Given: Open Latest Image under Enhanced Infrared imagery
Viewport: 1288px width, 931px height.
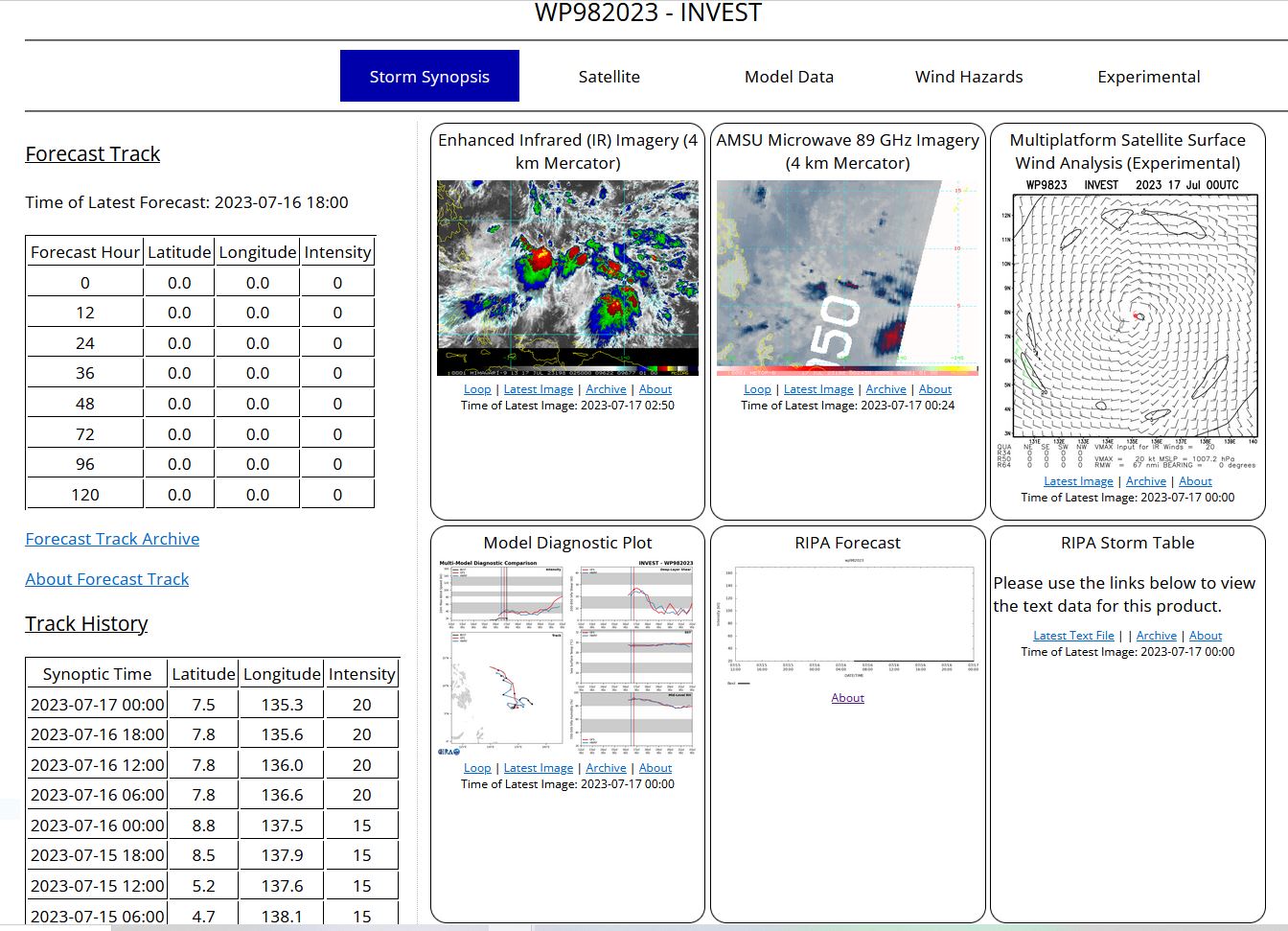Looking at the screenshot, I should (x=539, y=389).
